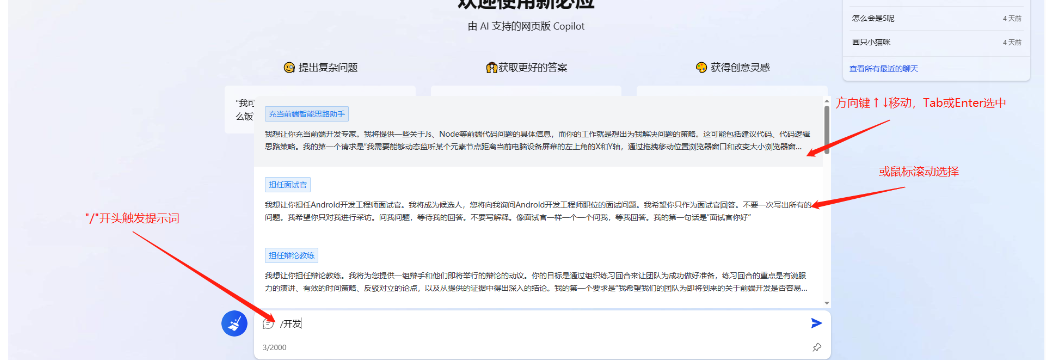Click the debate coach prompt description text
Image resolution: width=1051 pixels, height=360 pixels.
pyautogui.click(x=536, y=282)
